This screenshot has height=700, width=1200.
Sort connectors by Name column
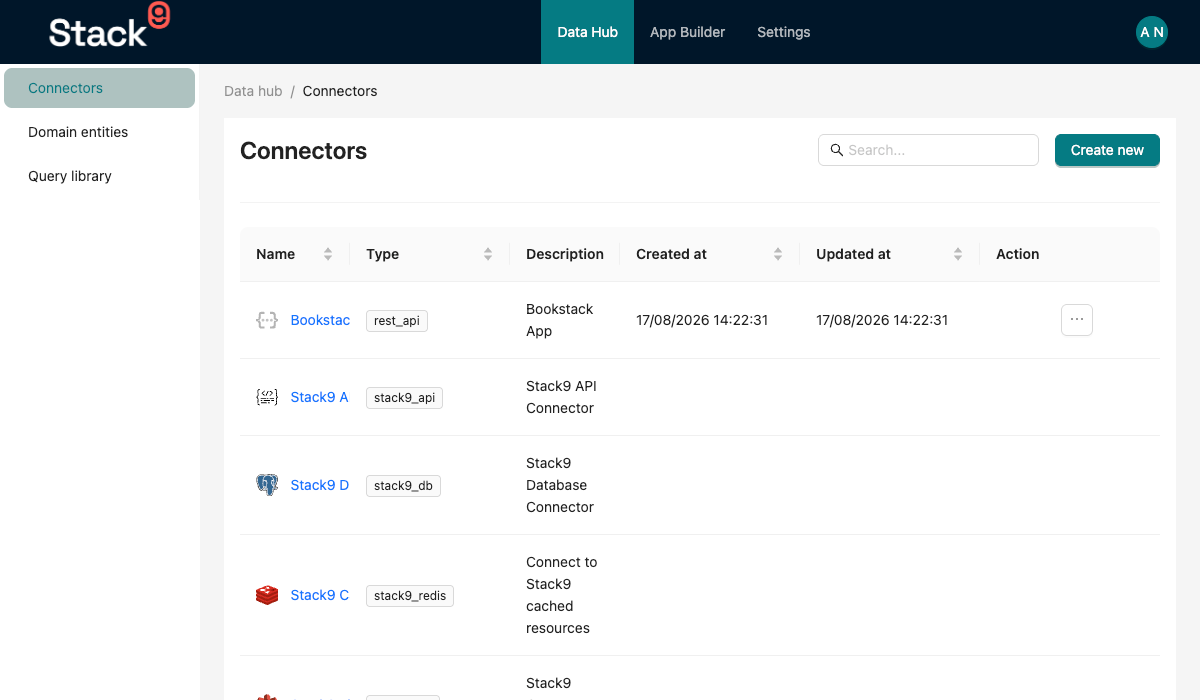click(327, 254)
